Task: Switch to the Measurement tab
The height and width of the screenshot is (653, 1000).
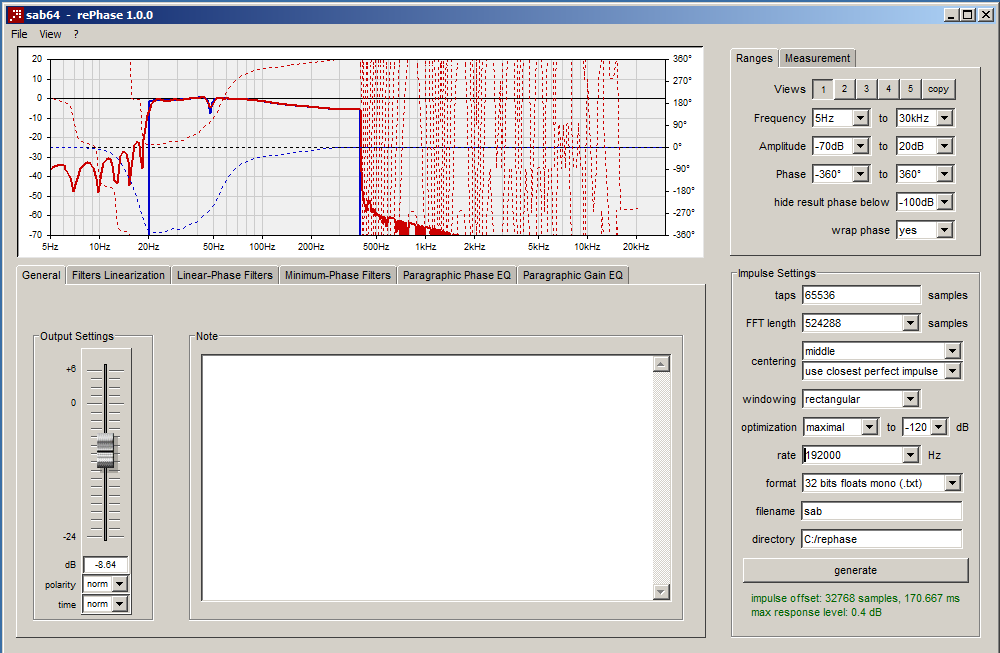Action: 817,58
